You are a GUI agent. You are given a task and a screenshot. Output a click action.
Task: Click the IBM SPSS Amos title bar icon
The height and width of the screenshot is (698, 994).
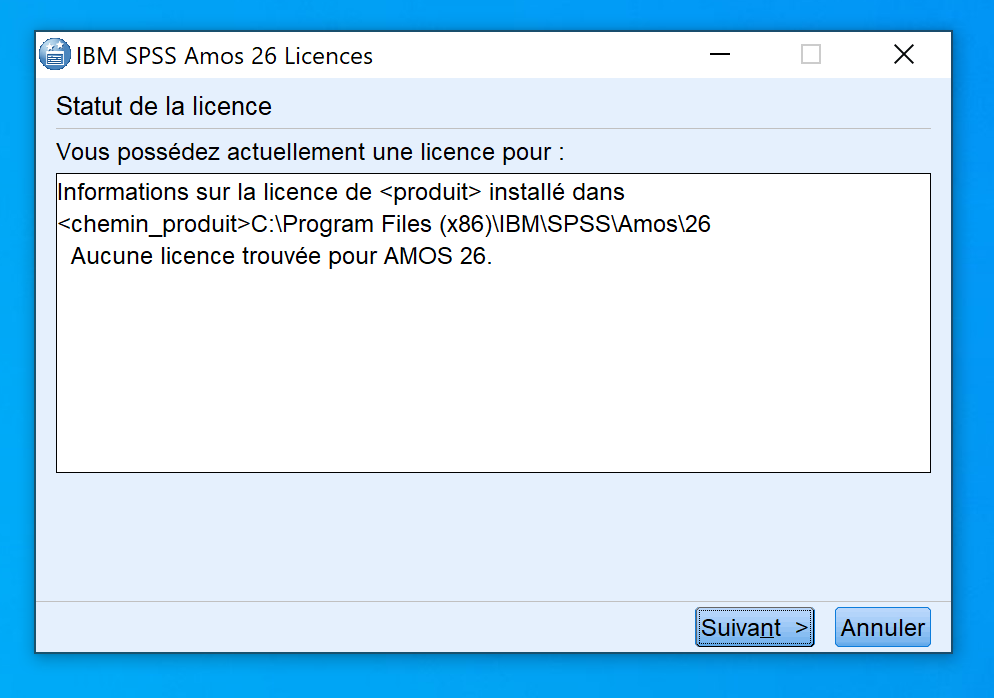(x=55, y=55)
